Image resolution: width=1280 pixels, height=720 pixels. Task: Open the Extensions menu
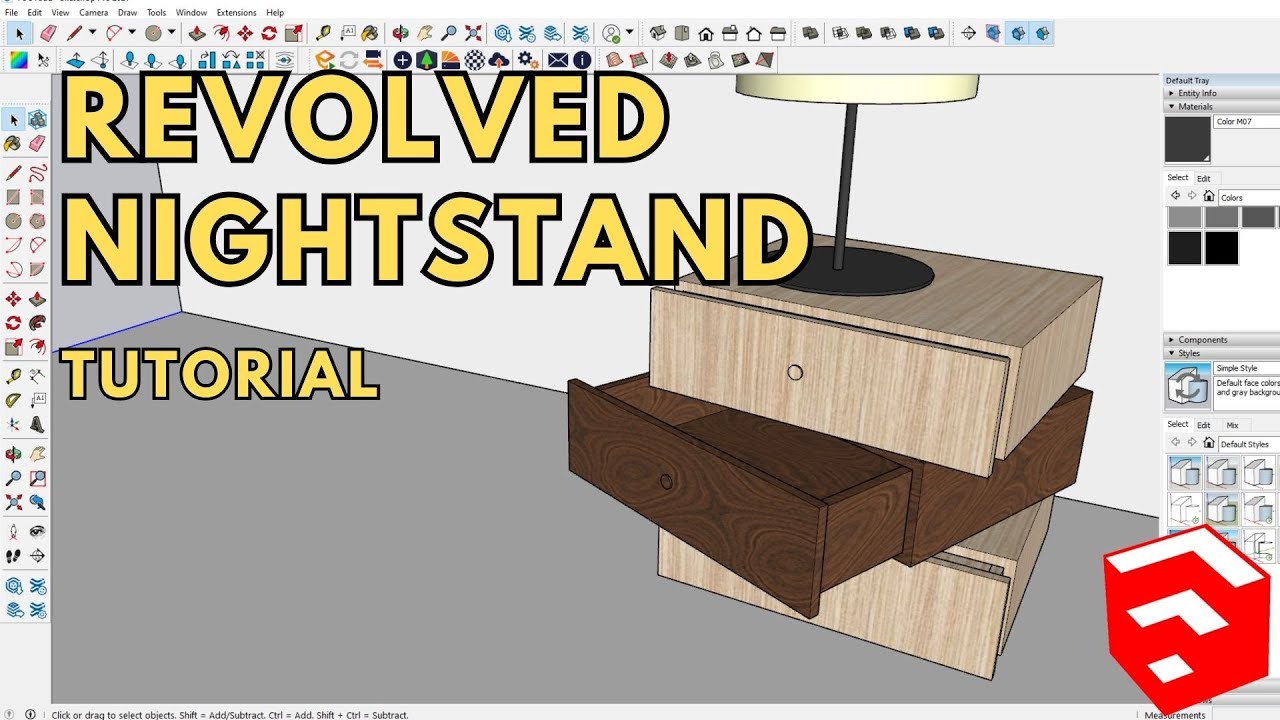[236, 13]
